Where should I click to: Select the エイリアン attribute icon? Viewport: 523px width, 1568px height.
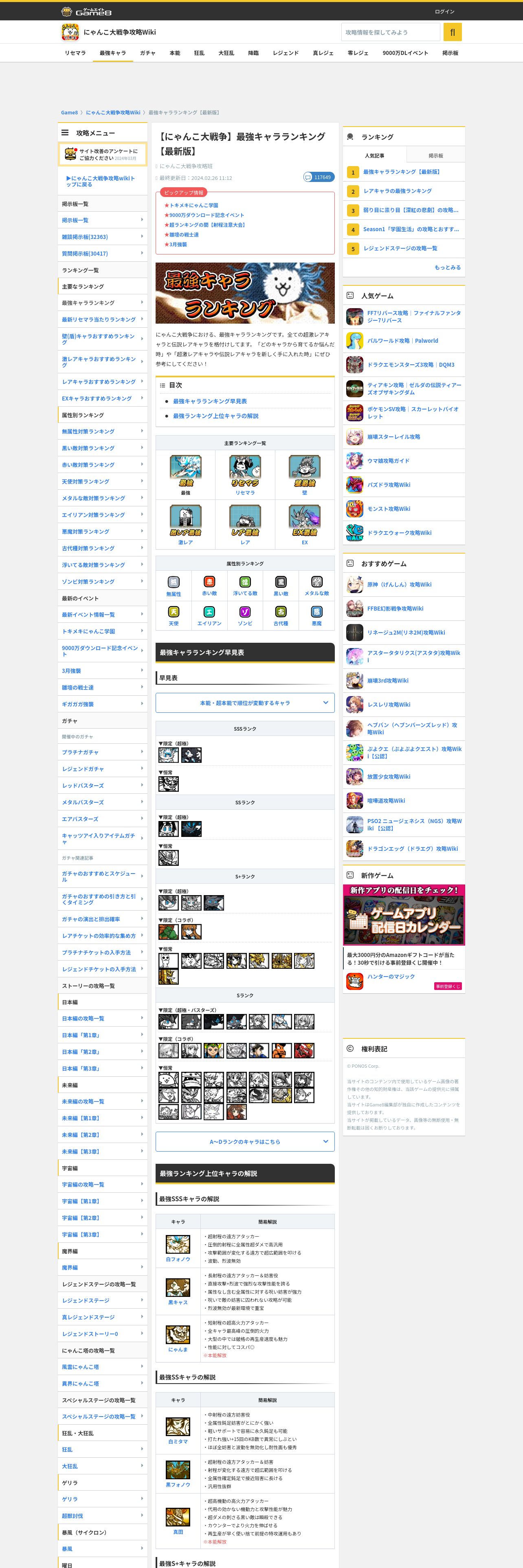tap(209, 612)
